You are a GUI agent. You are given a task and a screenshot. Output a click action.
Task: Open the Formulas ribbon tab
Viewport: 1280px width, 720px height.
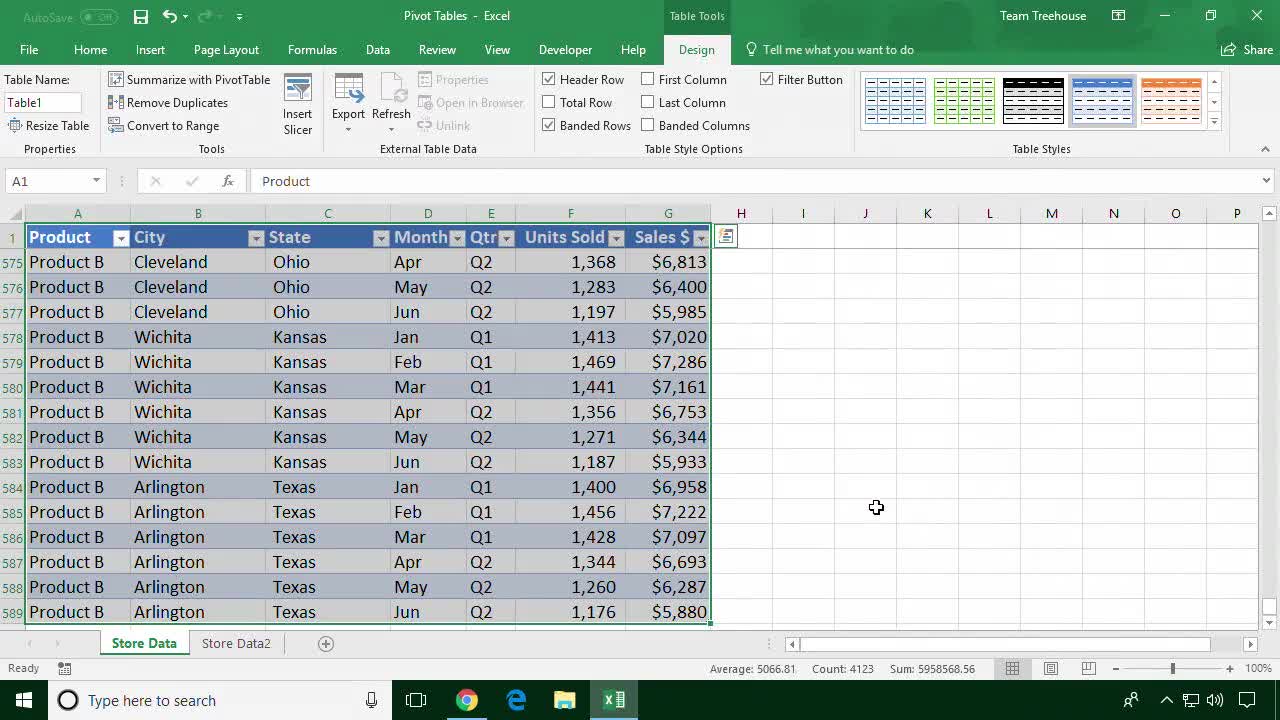click(312, 50)
